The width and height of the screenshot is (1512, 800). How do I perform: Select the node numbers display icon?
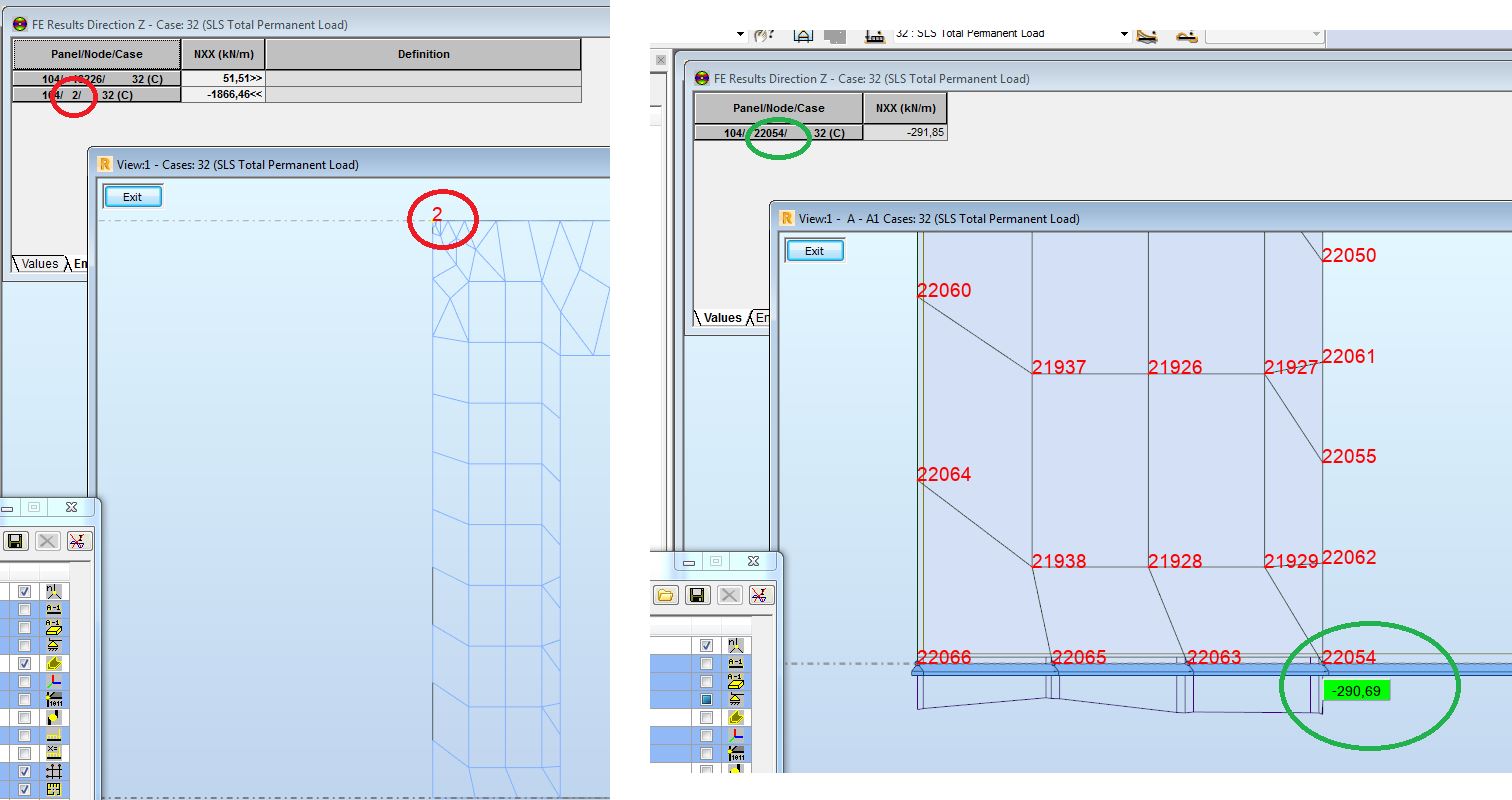click(x=56, y=589)
